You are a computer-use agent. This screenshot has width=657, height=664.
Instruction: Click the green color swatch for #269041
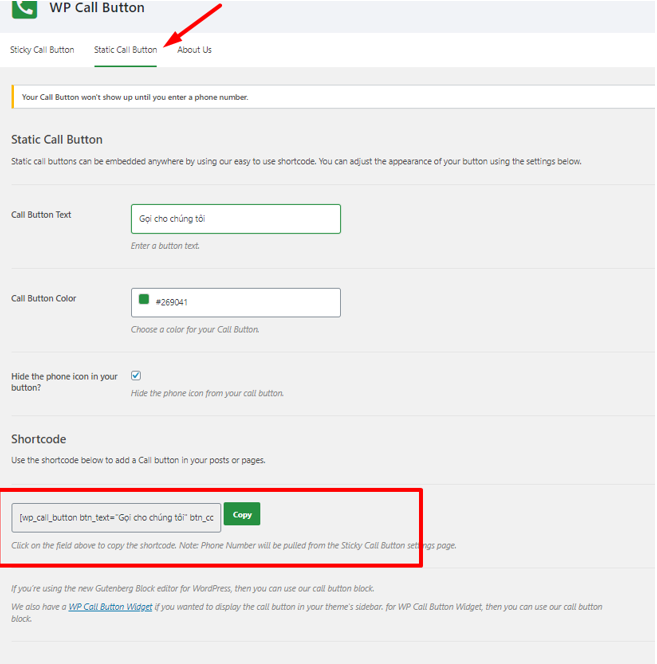click(x=144, y=299)
